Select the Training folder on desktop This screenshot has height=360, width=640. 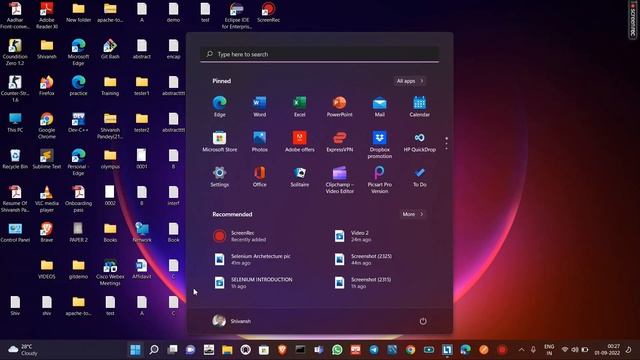click(x=110, y=86)
